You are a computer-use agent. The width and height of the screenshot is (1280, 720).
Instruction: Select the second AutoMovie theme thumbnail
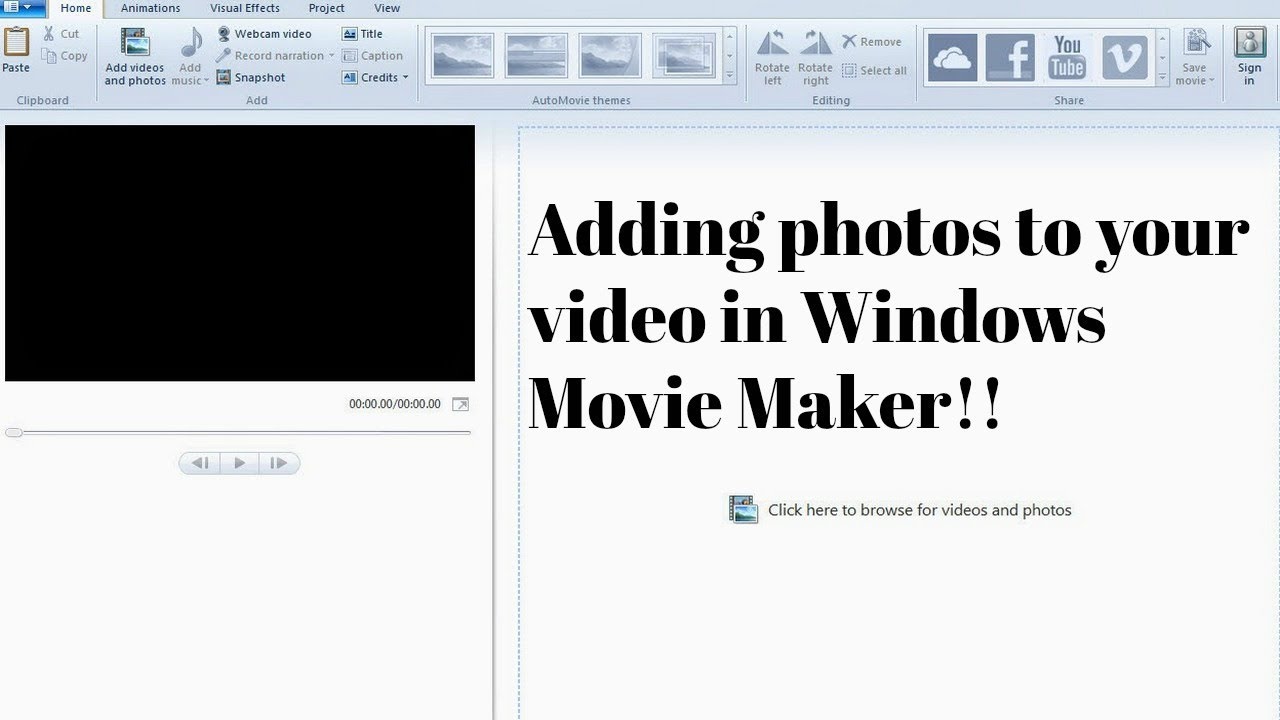click(x=536, y=55)
